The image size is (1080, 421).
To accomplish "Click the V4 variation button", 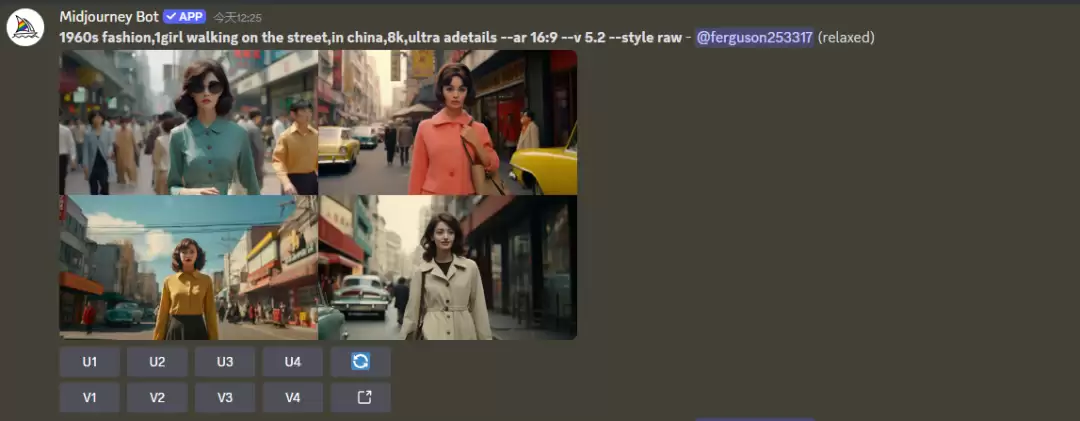I will [x=292, y=398].
